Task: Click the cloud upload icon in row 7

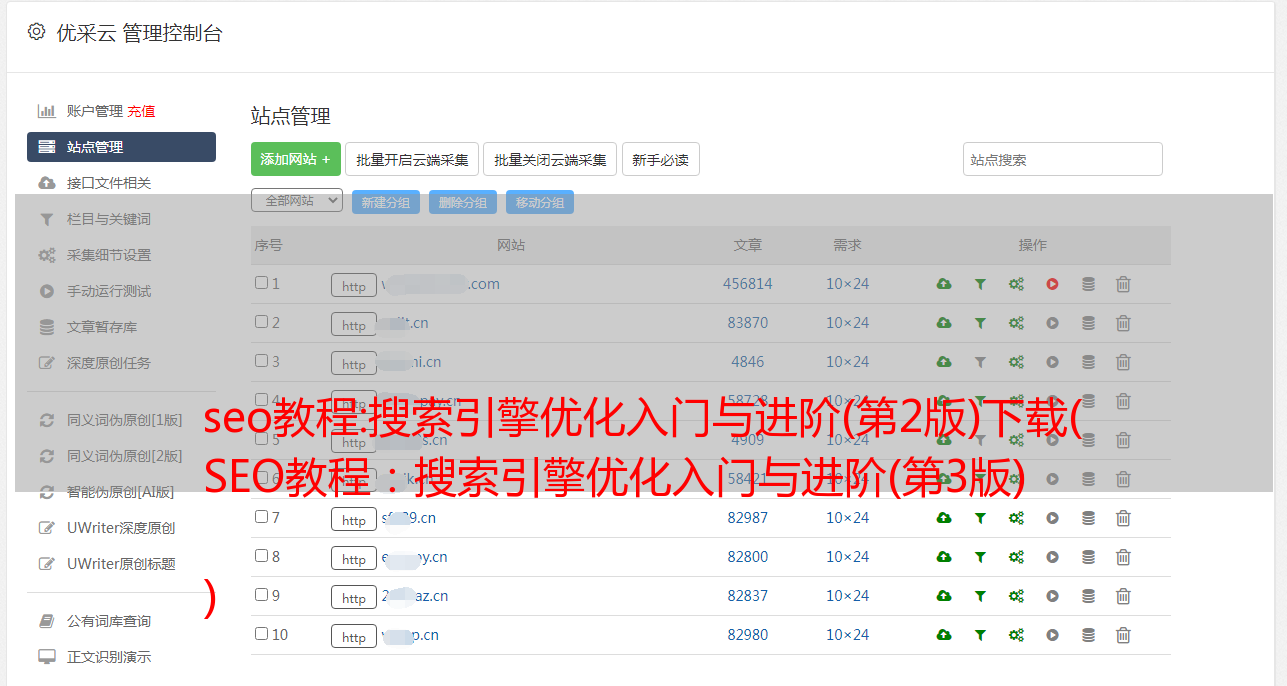Action: click(x=944, y=518)
